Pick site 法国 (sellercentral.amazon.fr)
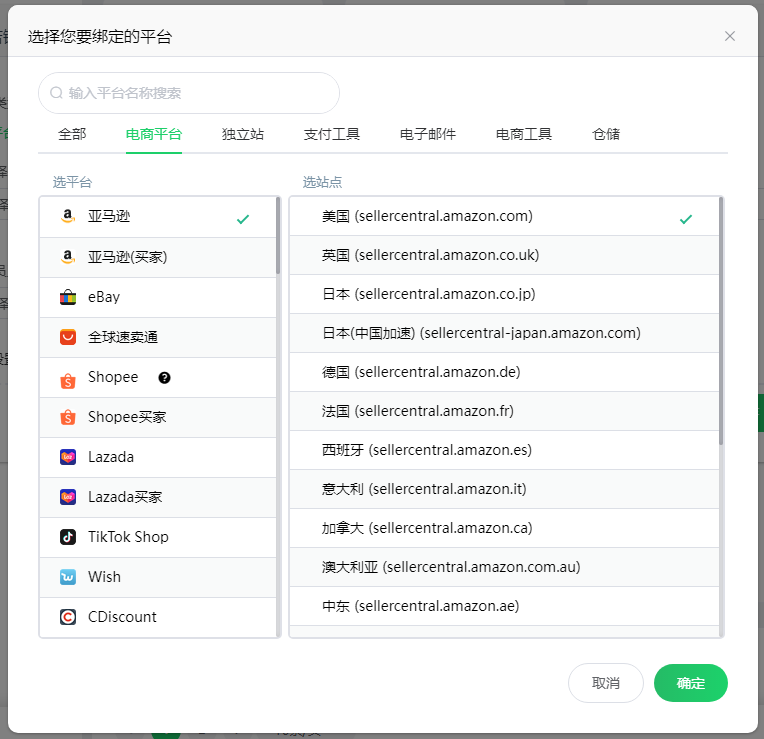The width and height of the screenshot is (764, 739). [x=504, y=411]
